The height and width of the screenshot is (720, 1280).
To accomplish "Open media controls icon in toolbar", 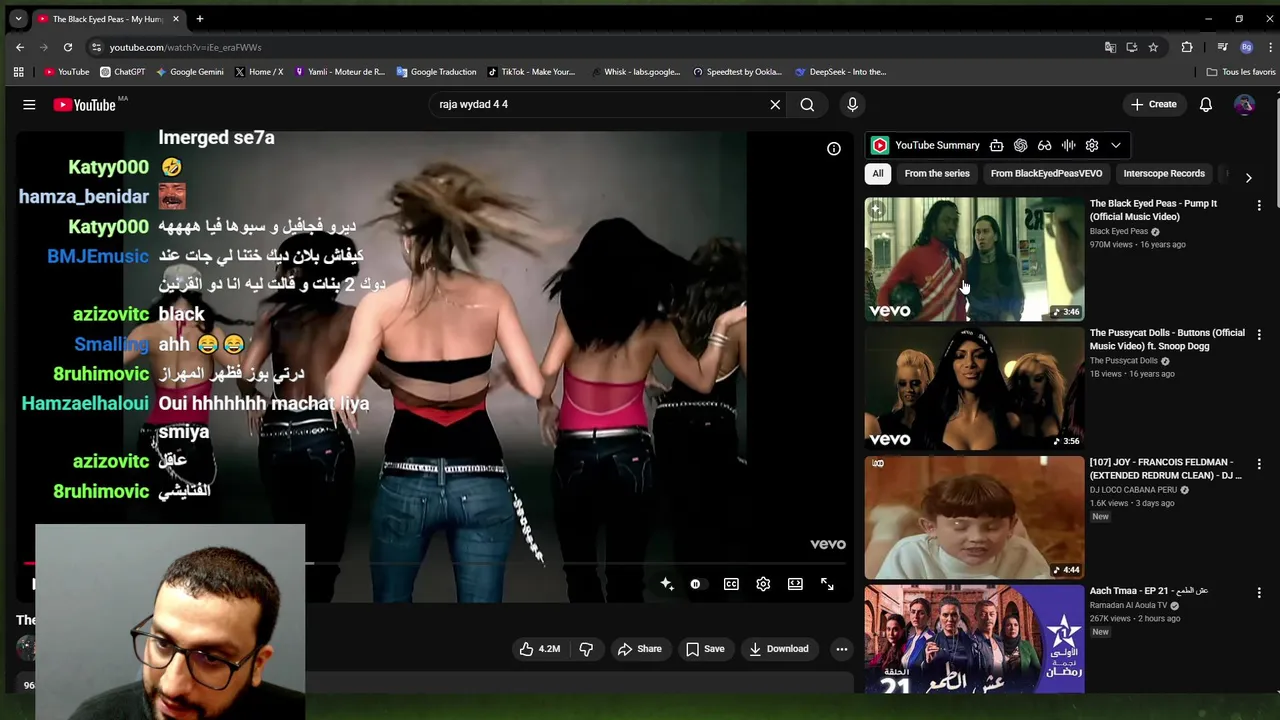I will [1222, 47].
